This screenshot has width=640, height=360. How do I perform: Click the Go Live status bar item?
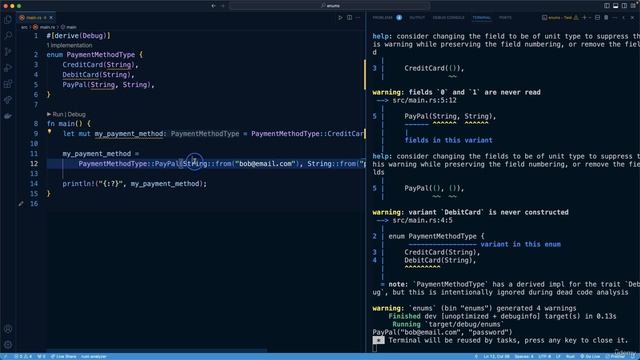[590, 356]
